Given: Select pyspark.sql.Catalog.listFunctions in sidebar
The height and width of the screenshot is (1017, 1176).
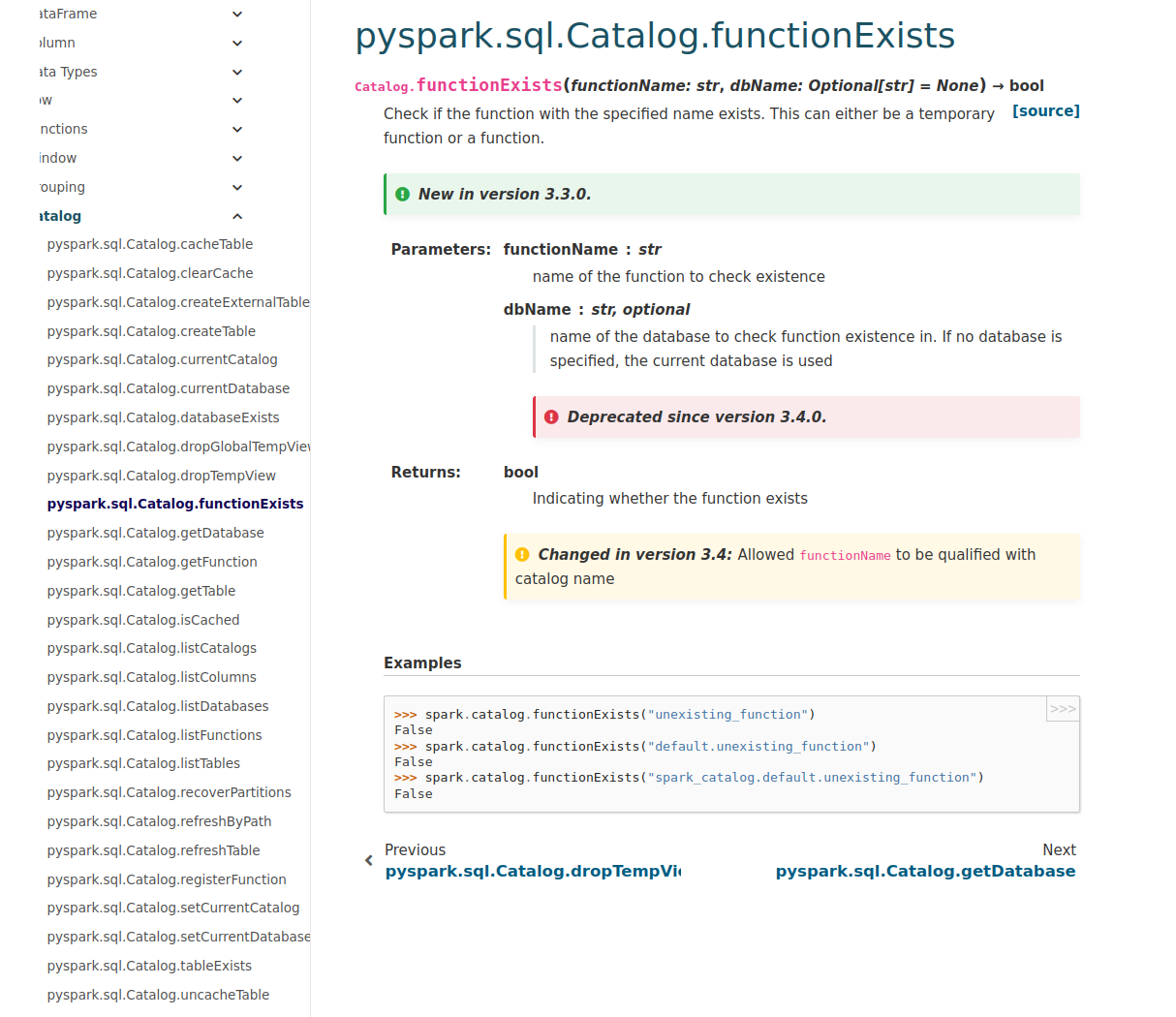Looking at the screenshot, I should [154, 735].
